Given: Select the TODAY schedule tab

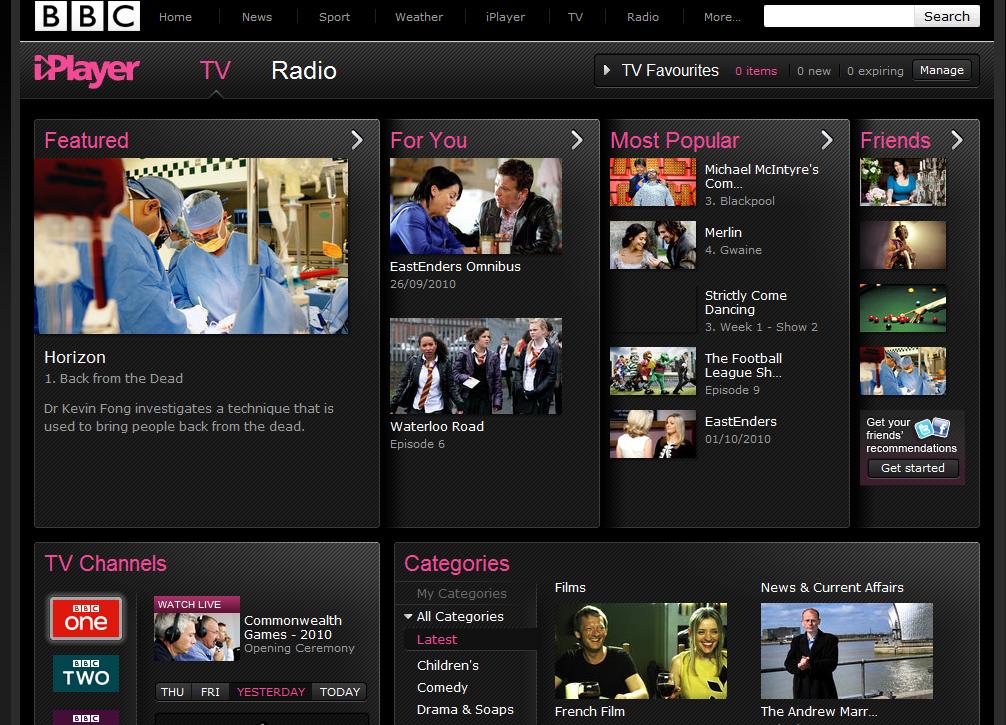Looking at the screenshot, I should [339, 692].
